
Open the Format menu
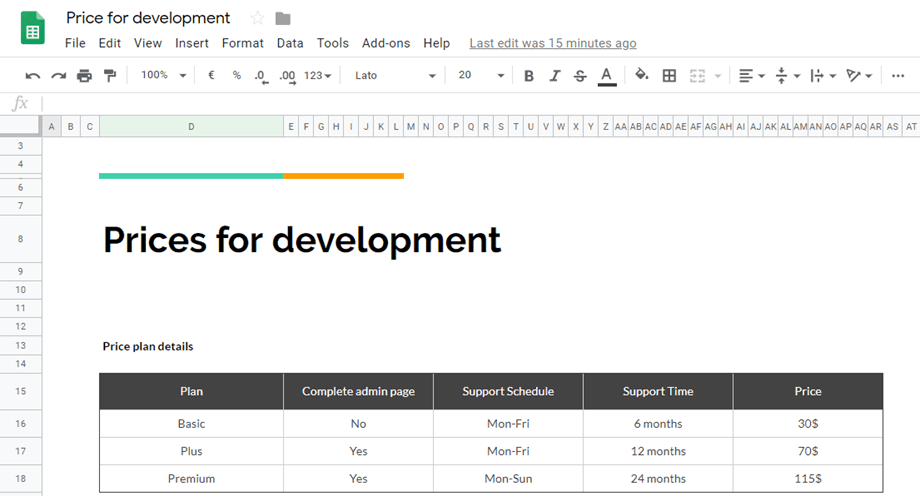242,43
